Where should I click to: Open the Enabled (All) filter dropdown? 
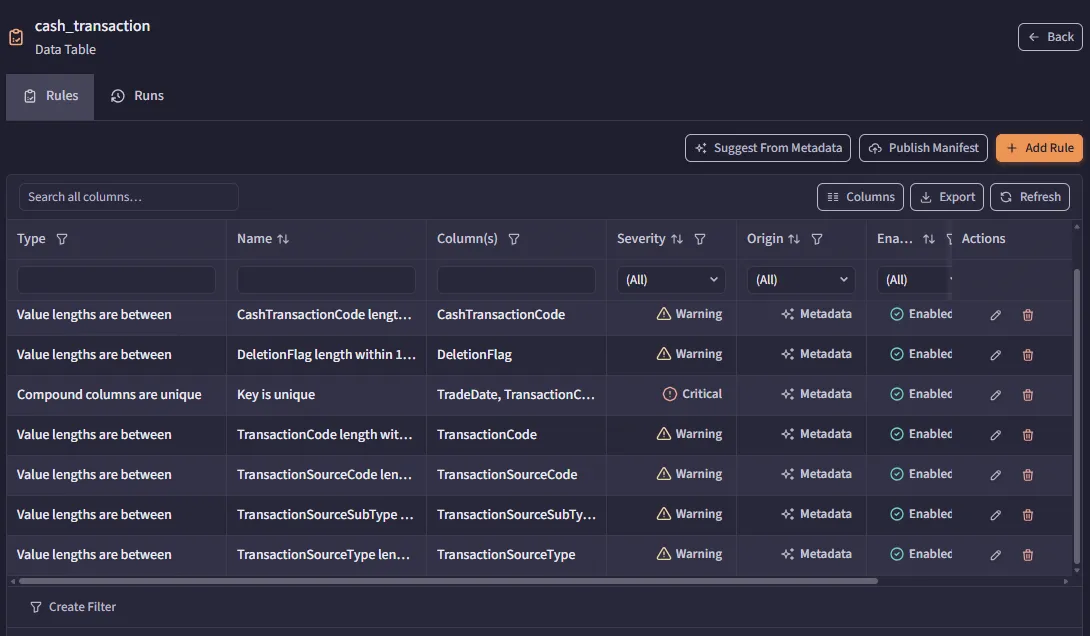point(914,279)
